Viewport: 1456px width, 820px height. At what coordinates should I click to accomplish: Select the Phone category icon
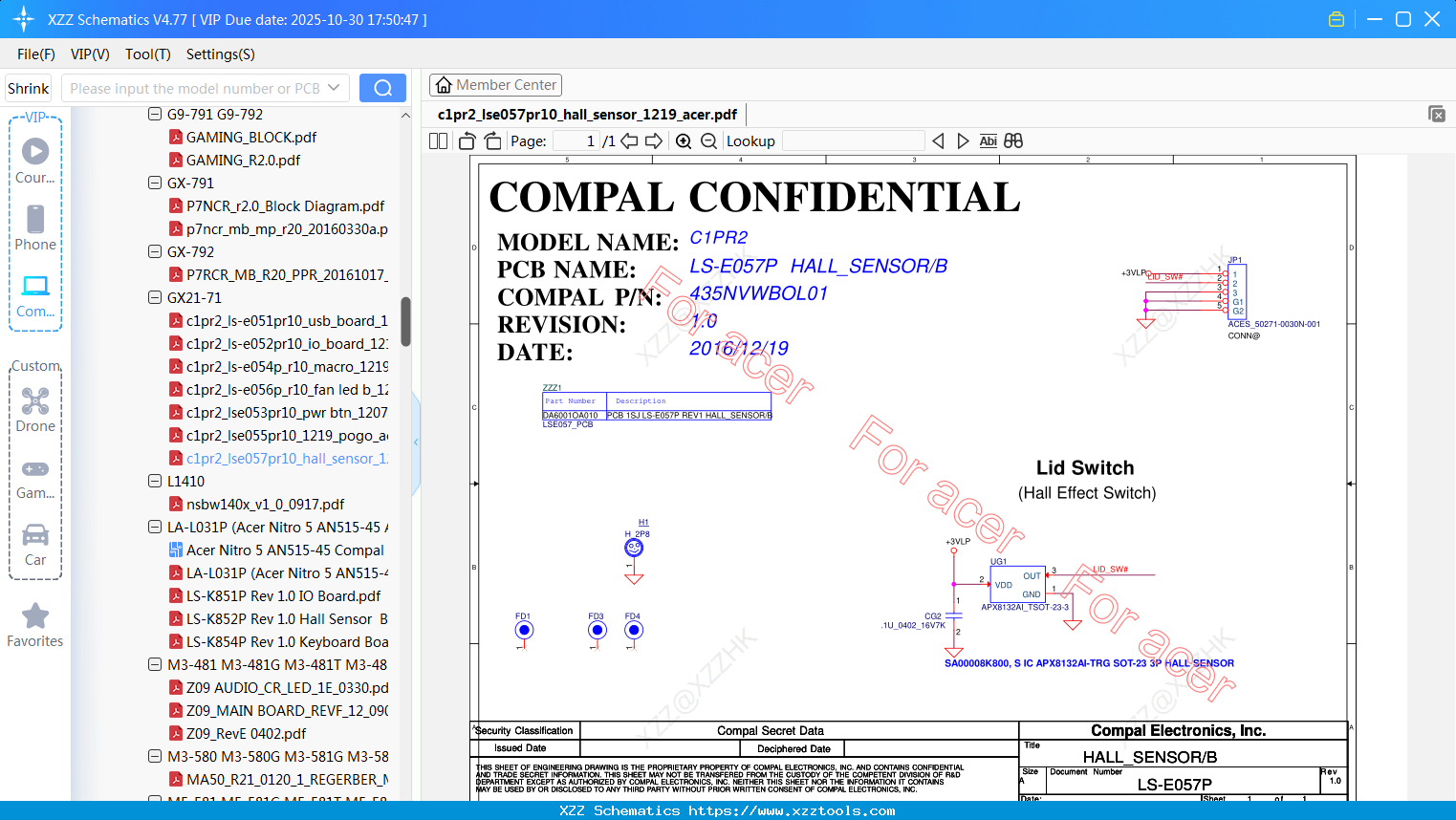[35, 227]
